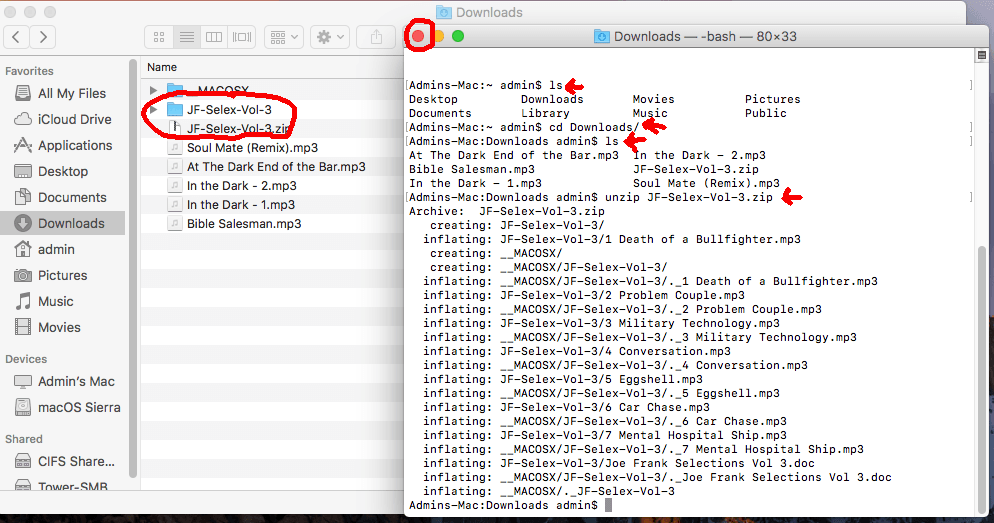Select Downloads in Finder sidebar
This screenshot has height=523, width=994.
point(62,223)
